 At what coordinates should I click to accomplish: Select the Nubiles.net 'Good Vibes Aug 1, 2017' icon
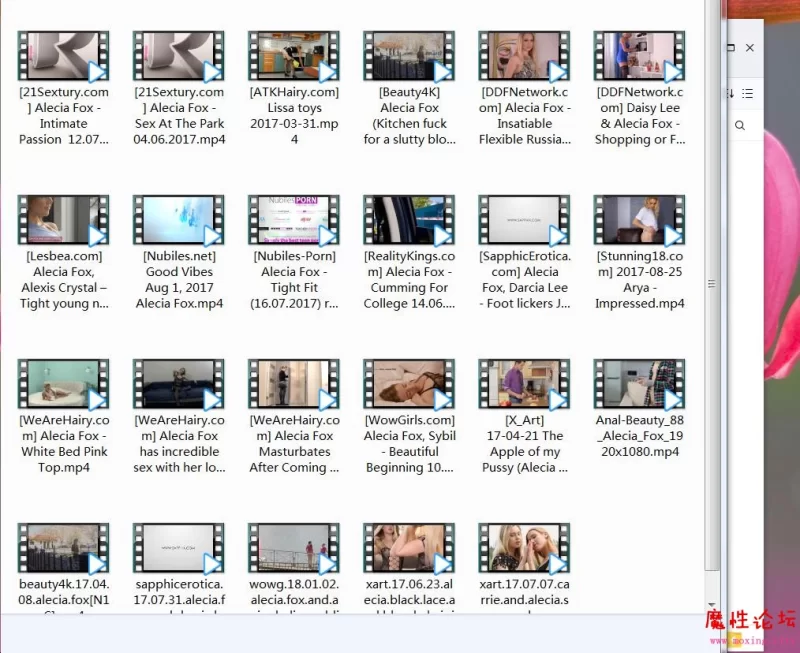179,220
